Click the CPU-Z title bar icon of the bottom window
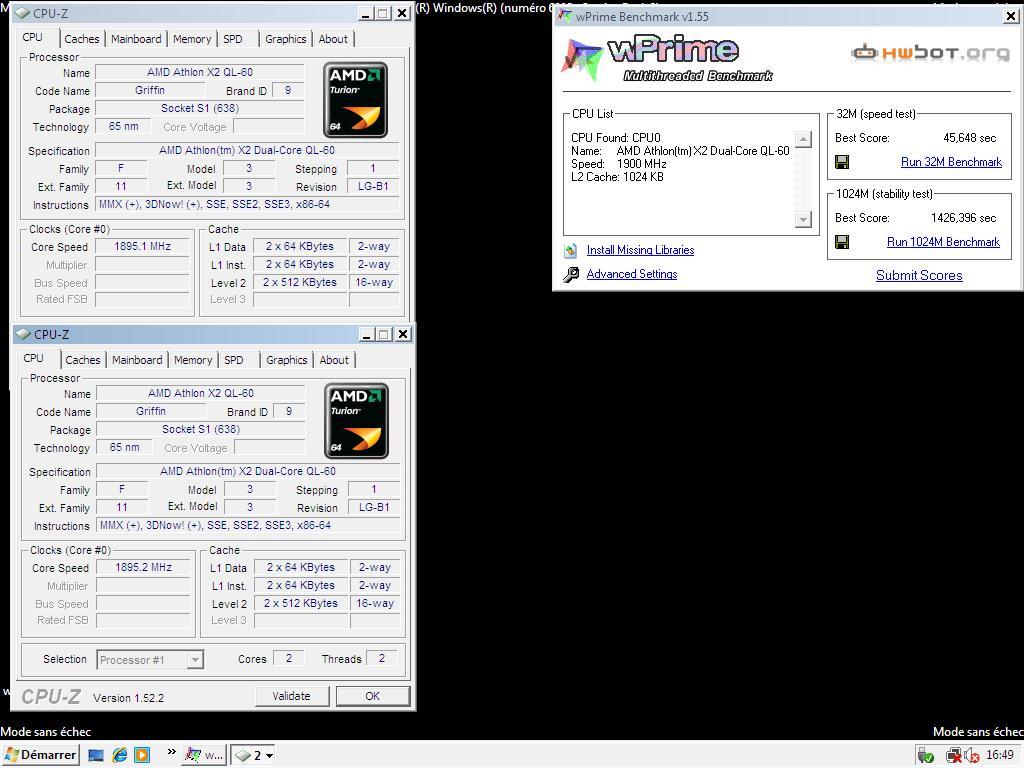Viewport: 1024px width, 768px height. point(23,334)
